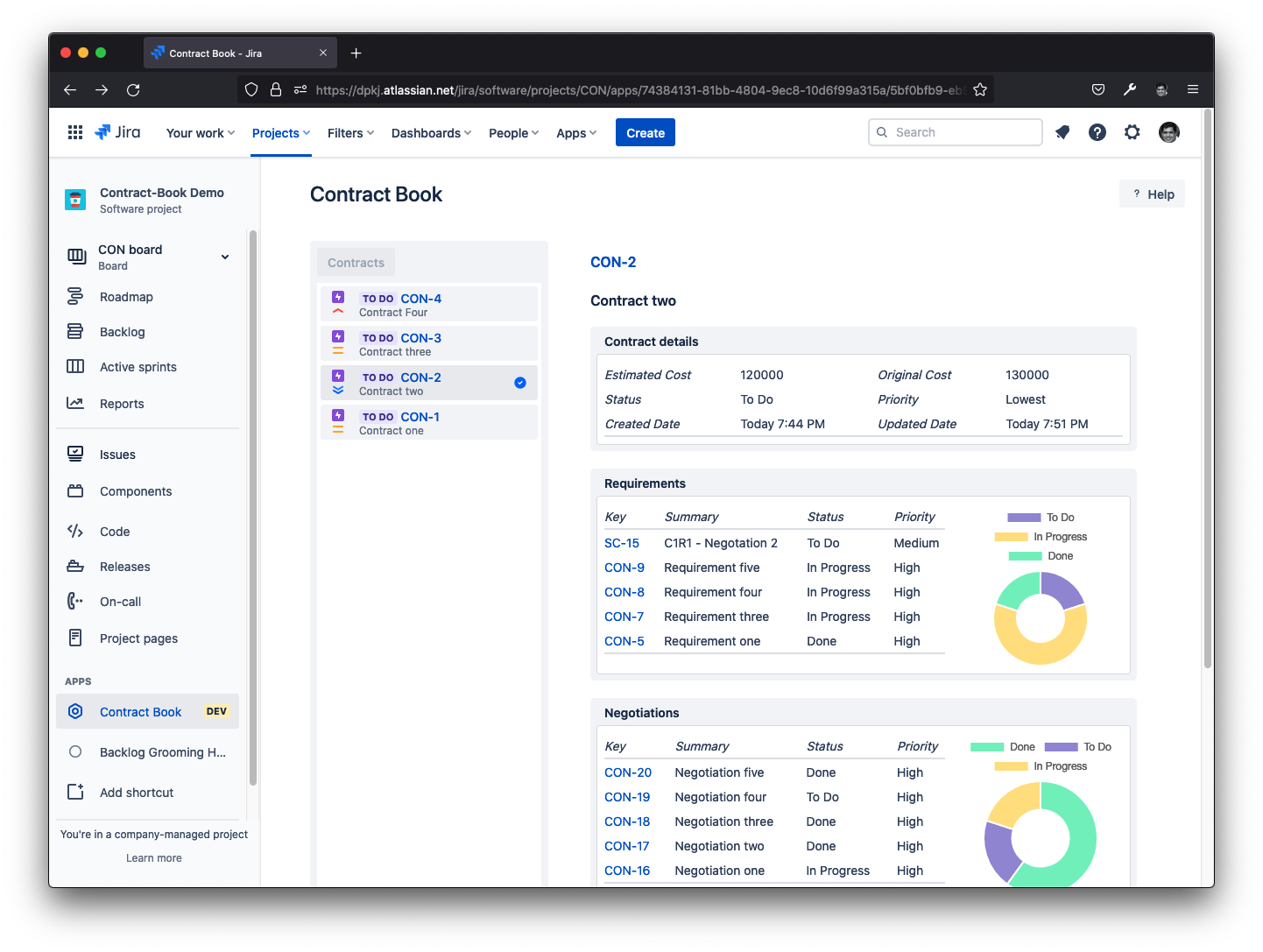
Task: Open Backlog Grooming H... in sidebar
Action: click(x=147, y=752)
